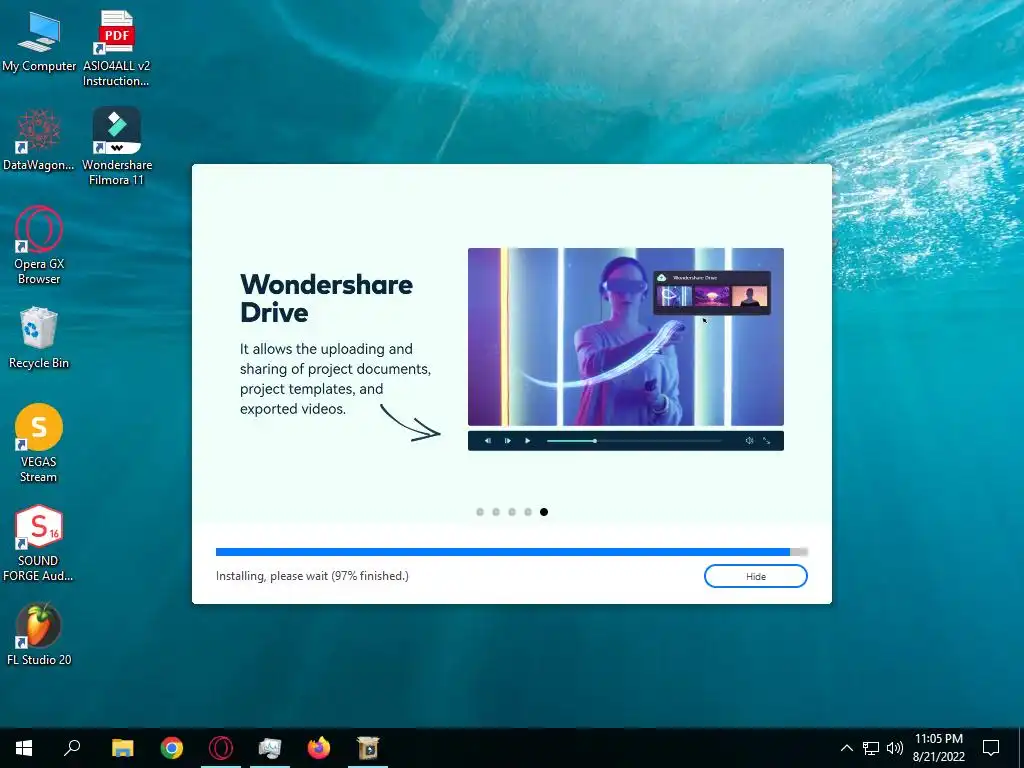
Task: Open the My Computer desktop icon
Action: (39, 42)
